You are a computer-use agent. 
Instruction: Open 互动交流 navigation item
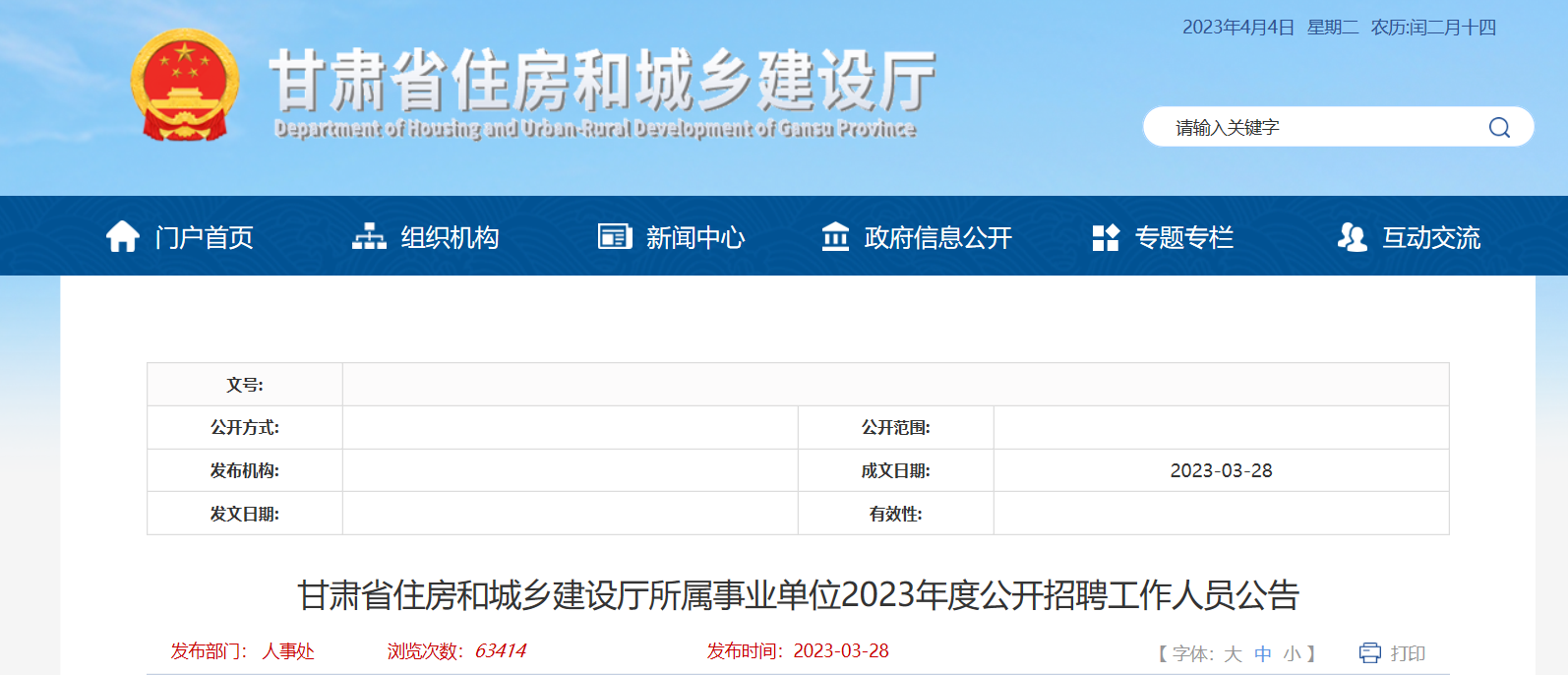click(1430, 237)
